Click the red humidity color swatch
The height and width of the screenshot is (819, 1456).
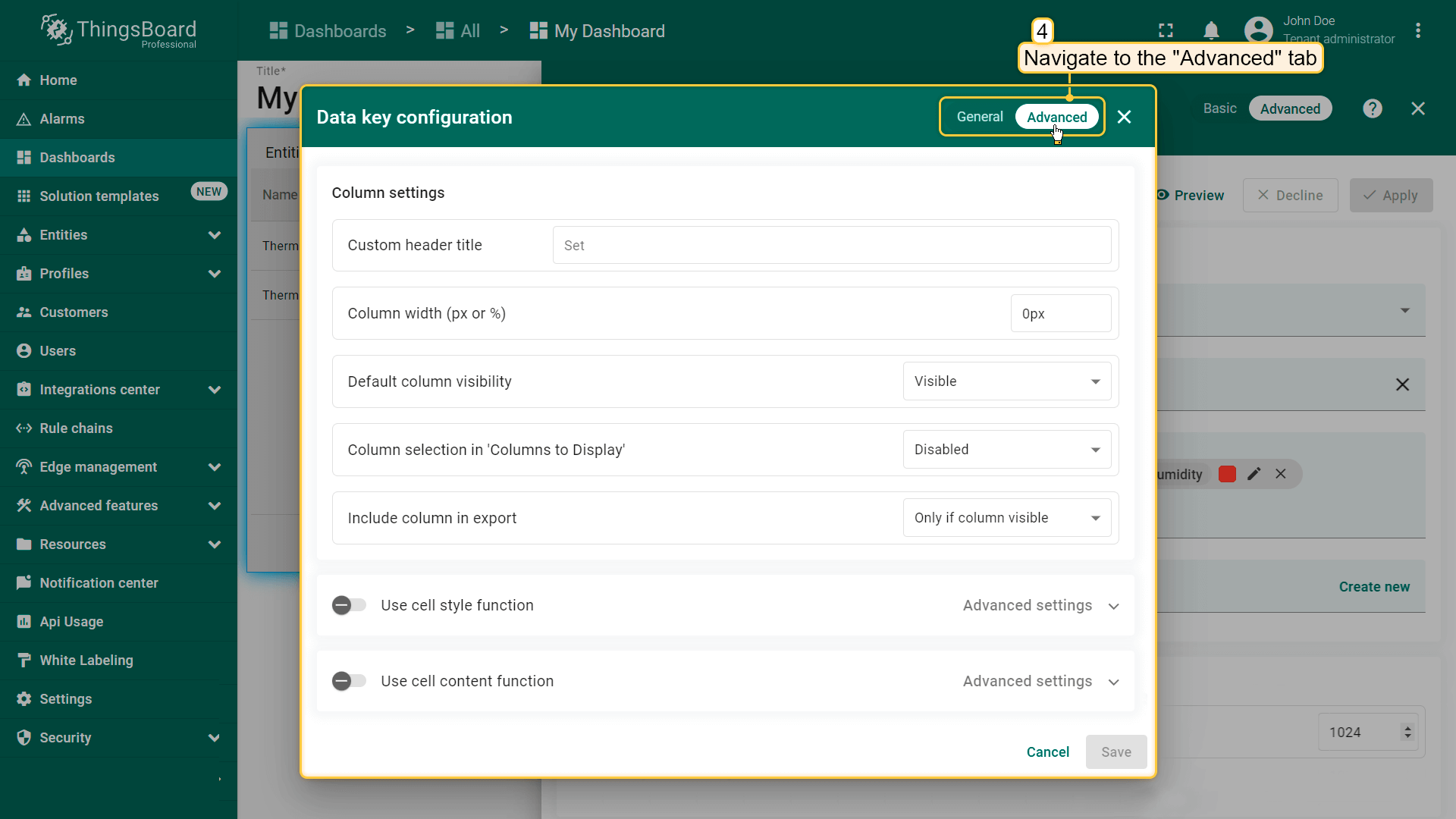click(1227, 474)
